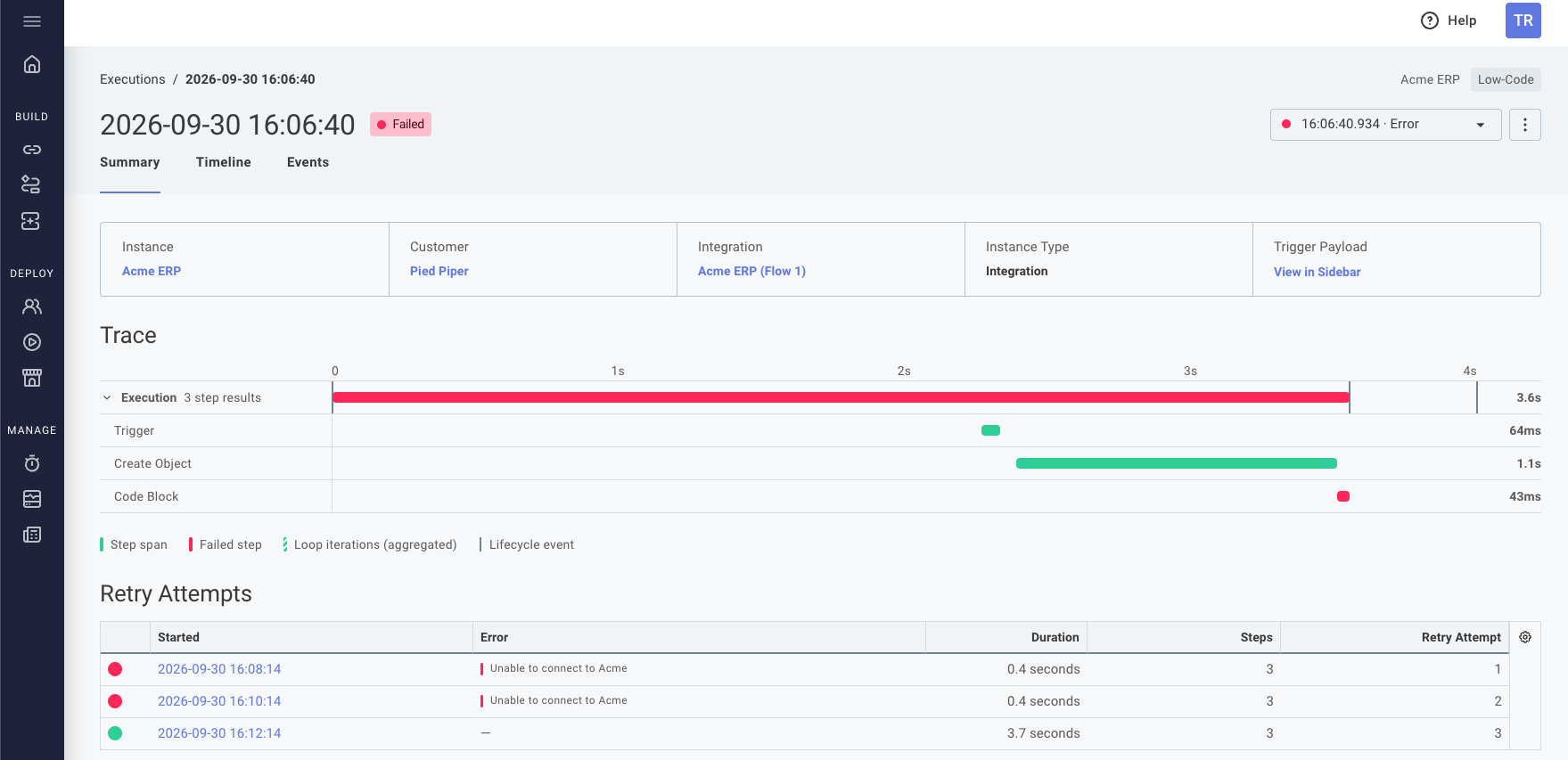Image resolution: width=1568 pixels, height=760 pixels.
Task: Click the Create Object step span bar
Action: [x=1177, y=463]
